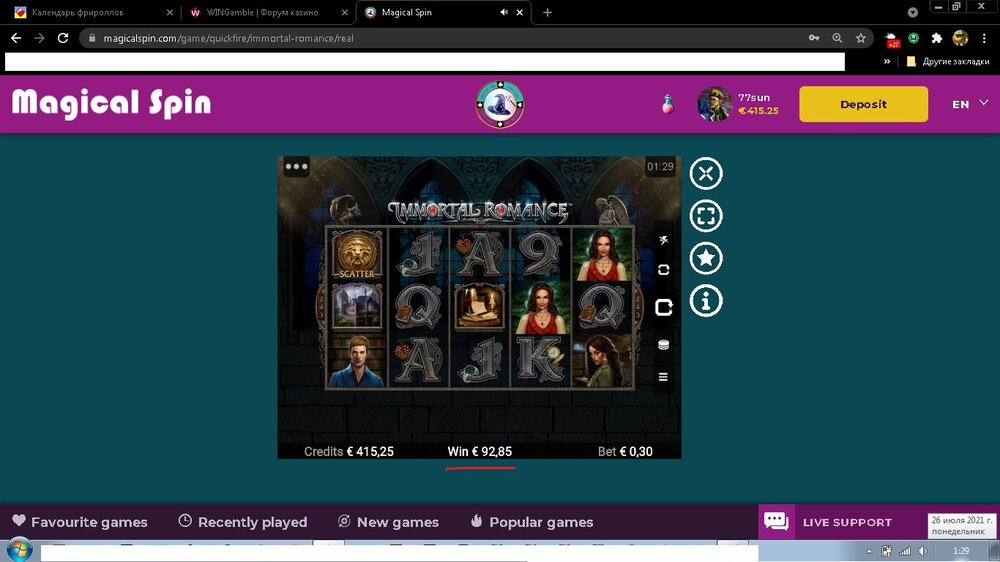Screen dimensions: 1000x562
Task: Open Live Support chat
Action: point(828,522)
